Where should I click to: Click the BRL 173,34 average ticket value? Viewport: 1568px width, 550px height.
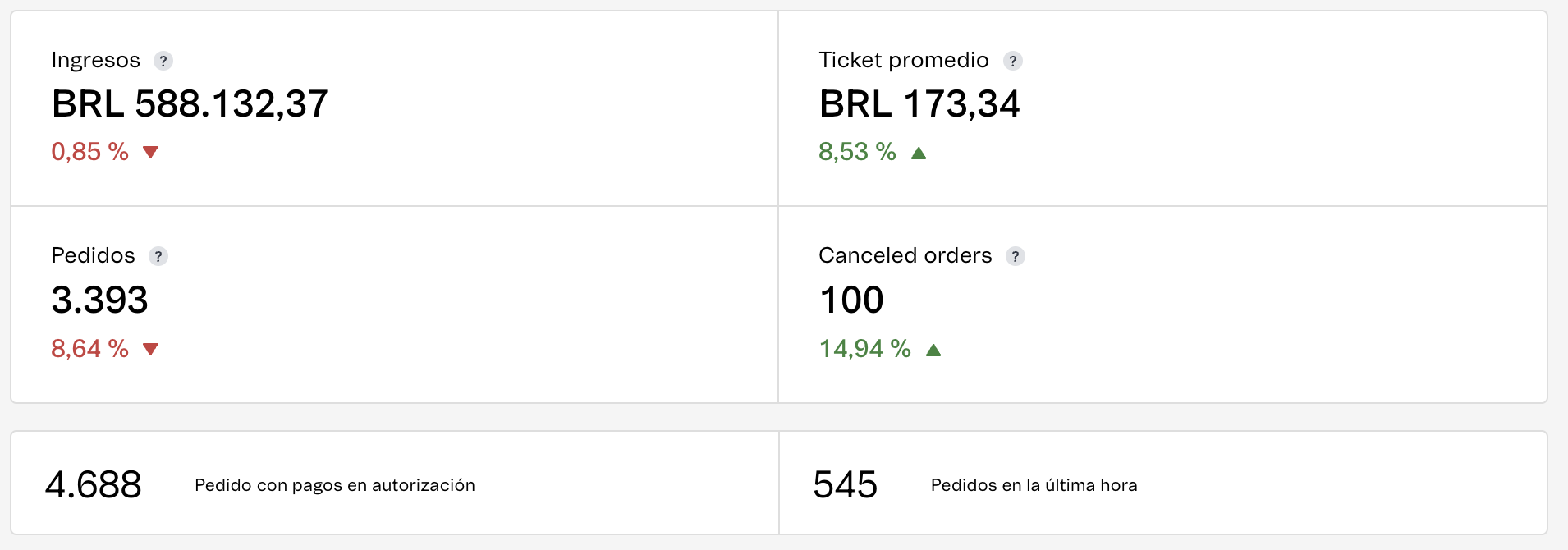click(x=919, y=104)
